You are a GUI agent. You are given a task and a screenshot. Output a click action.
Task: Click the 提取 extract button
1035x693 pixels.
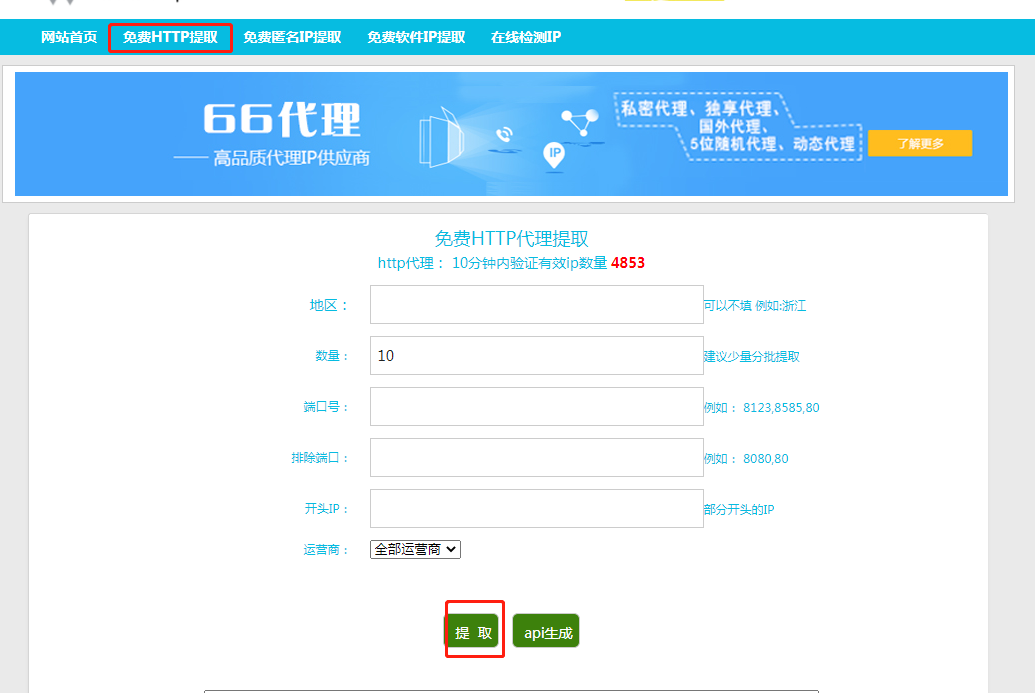tap(474, 630)
